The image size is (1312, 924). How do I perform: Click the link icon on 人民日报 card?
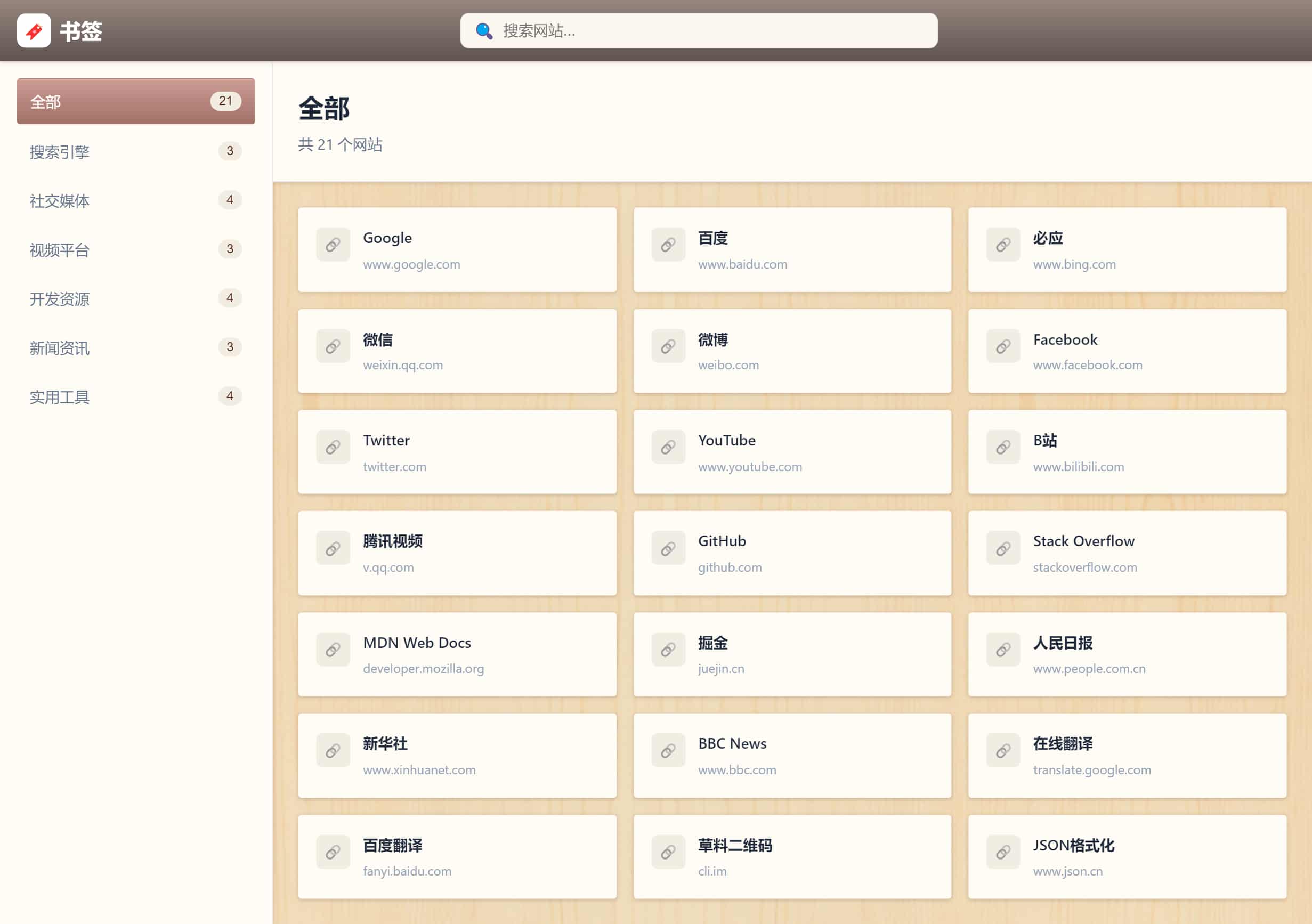1003,649
